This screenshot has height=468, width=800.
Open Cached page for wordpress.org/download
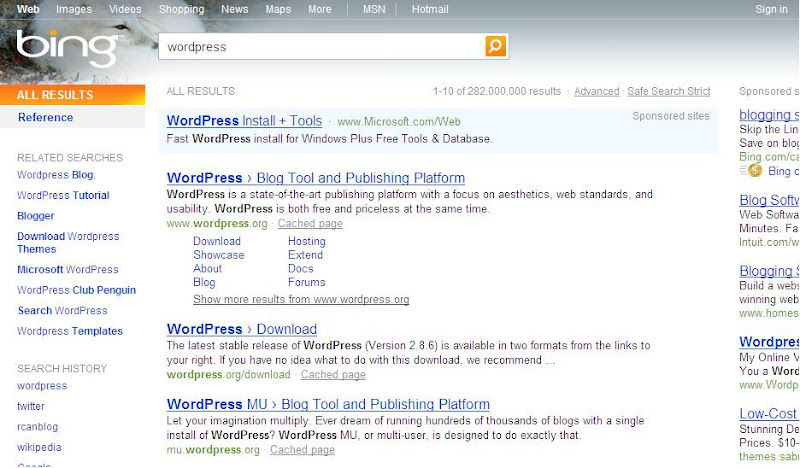pyautogui.click(x=333, y=375)
